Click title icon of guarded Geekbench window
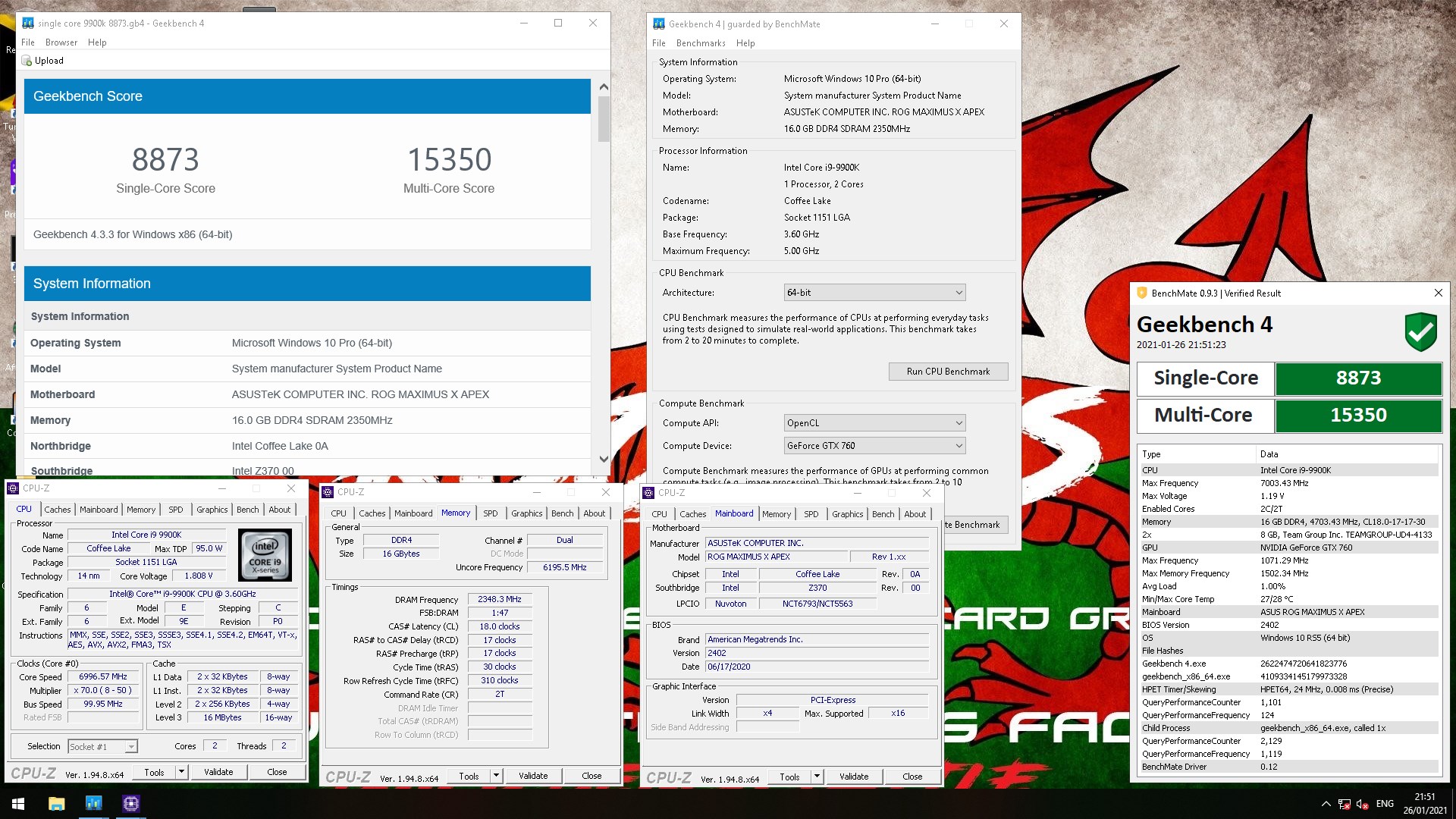The height and width of the screenshot is (819, 1456). [x=658, y=24]
